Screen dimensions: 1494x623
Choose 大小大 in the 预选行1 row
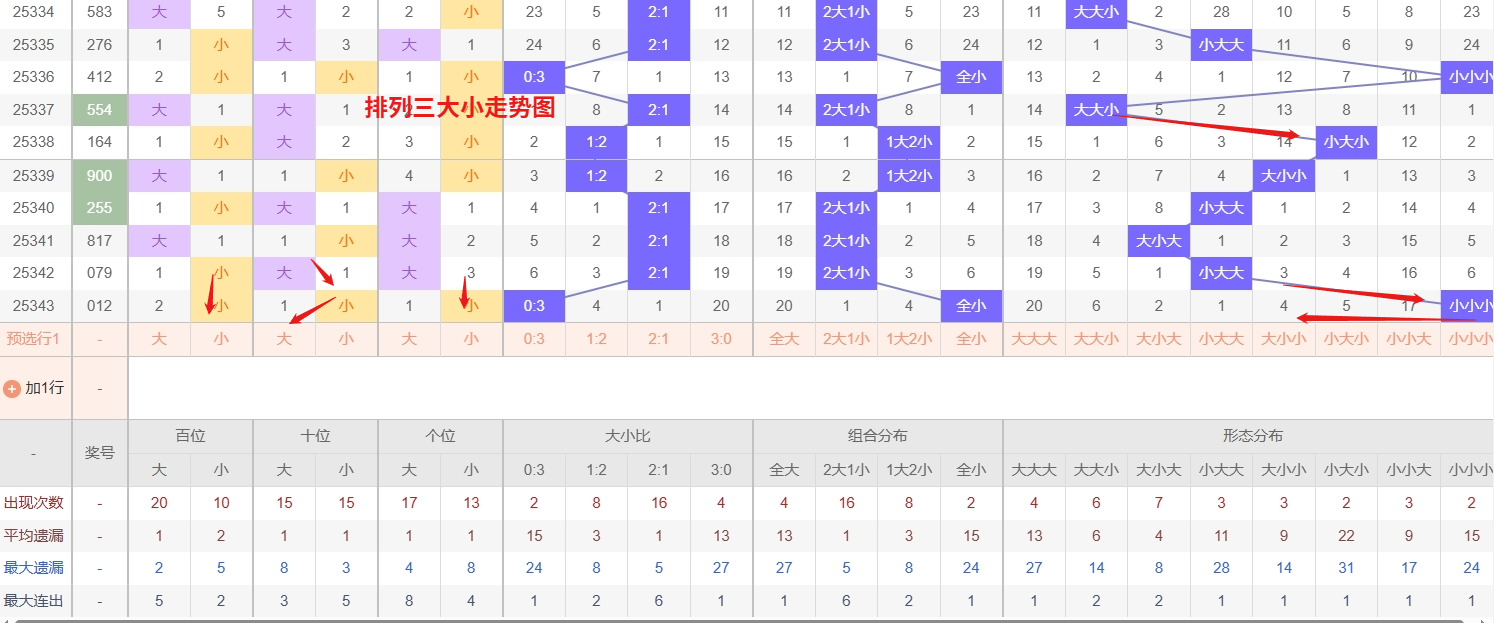1159,339
